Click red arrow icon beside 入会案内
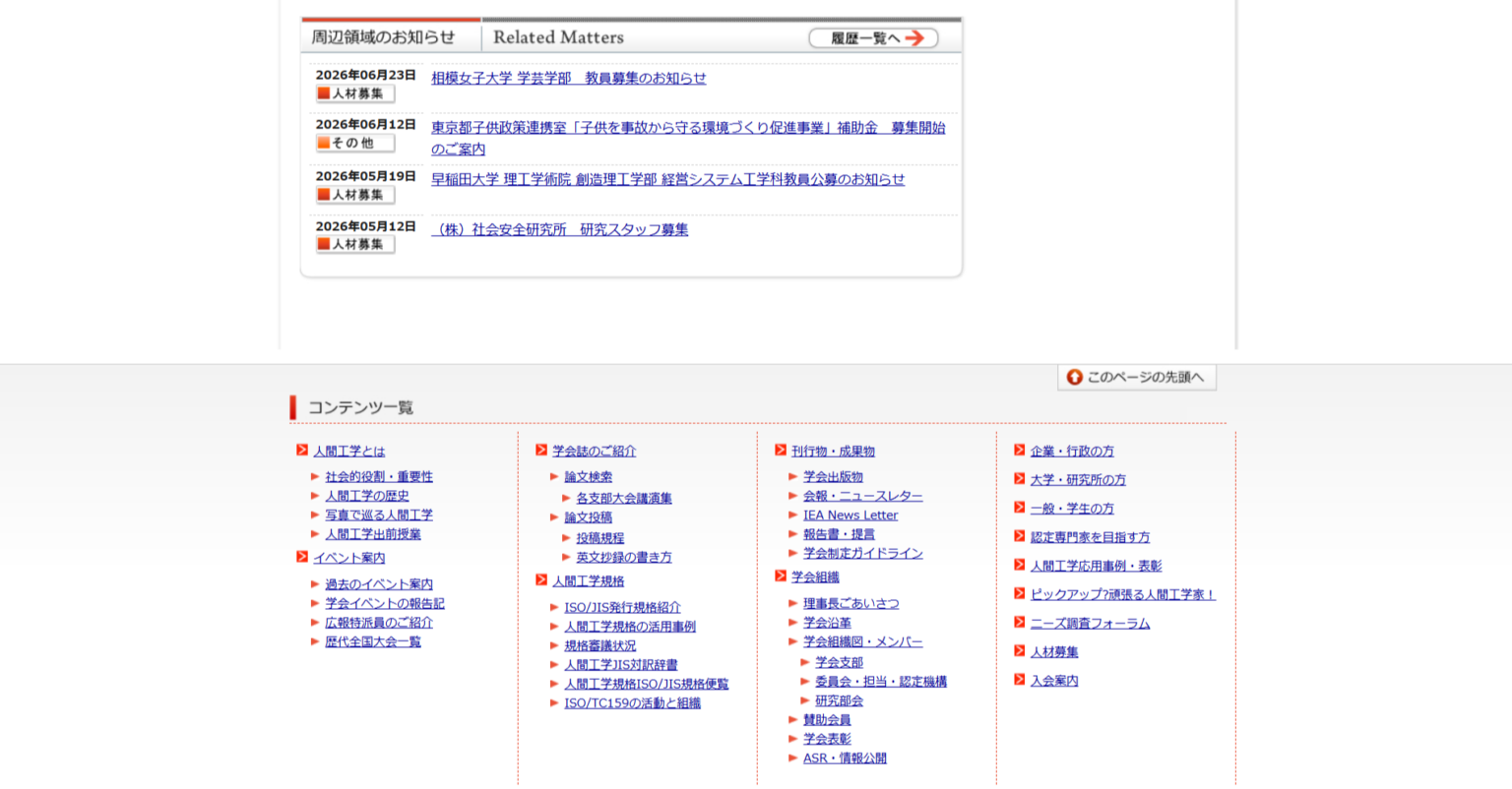The width and height of the screenshot is (1512, 789). pos(1020,680)
